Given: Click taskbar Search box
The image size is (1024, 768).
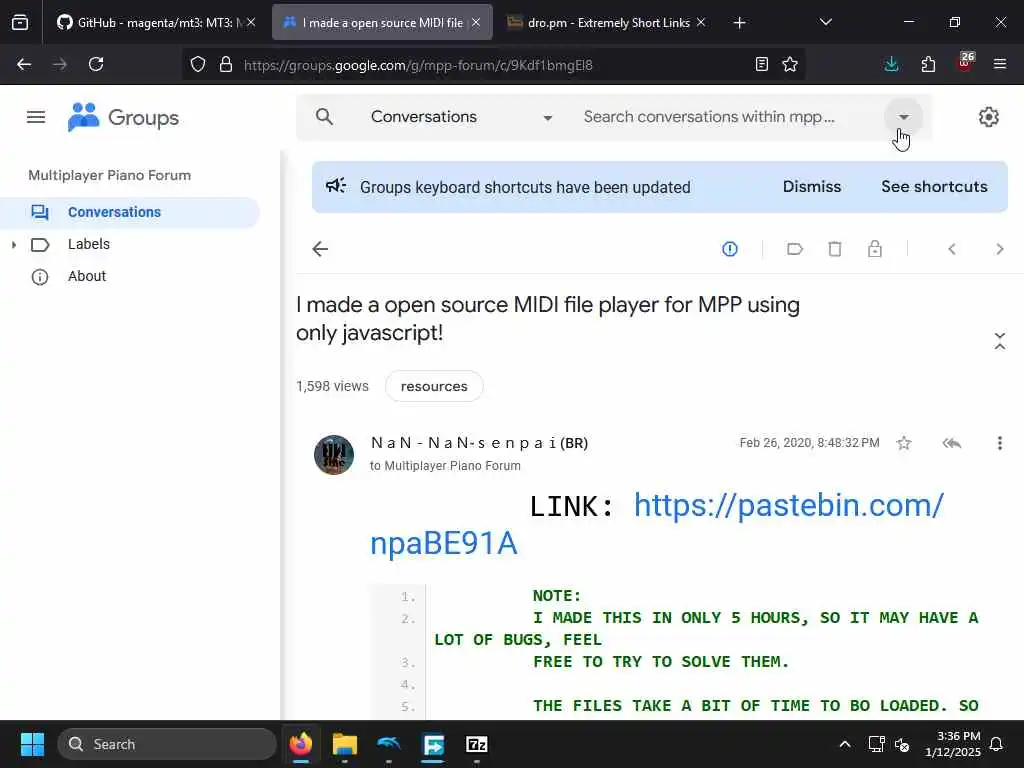Looking at the screenshot, I should coord(168,744).
